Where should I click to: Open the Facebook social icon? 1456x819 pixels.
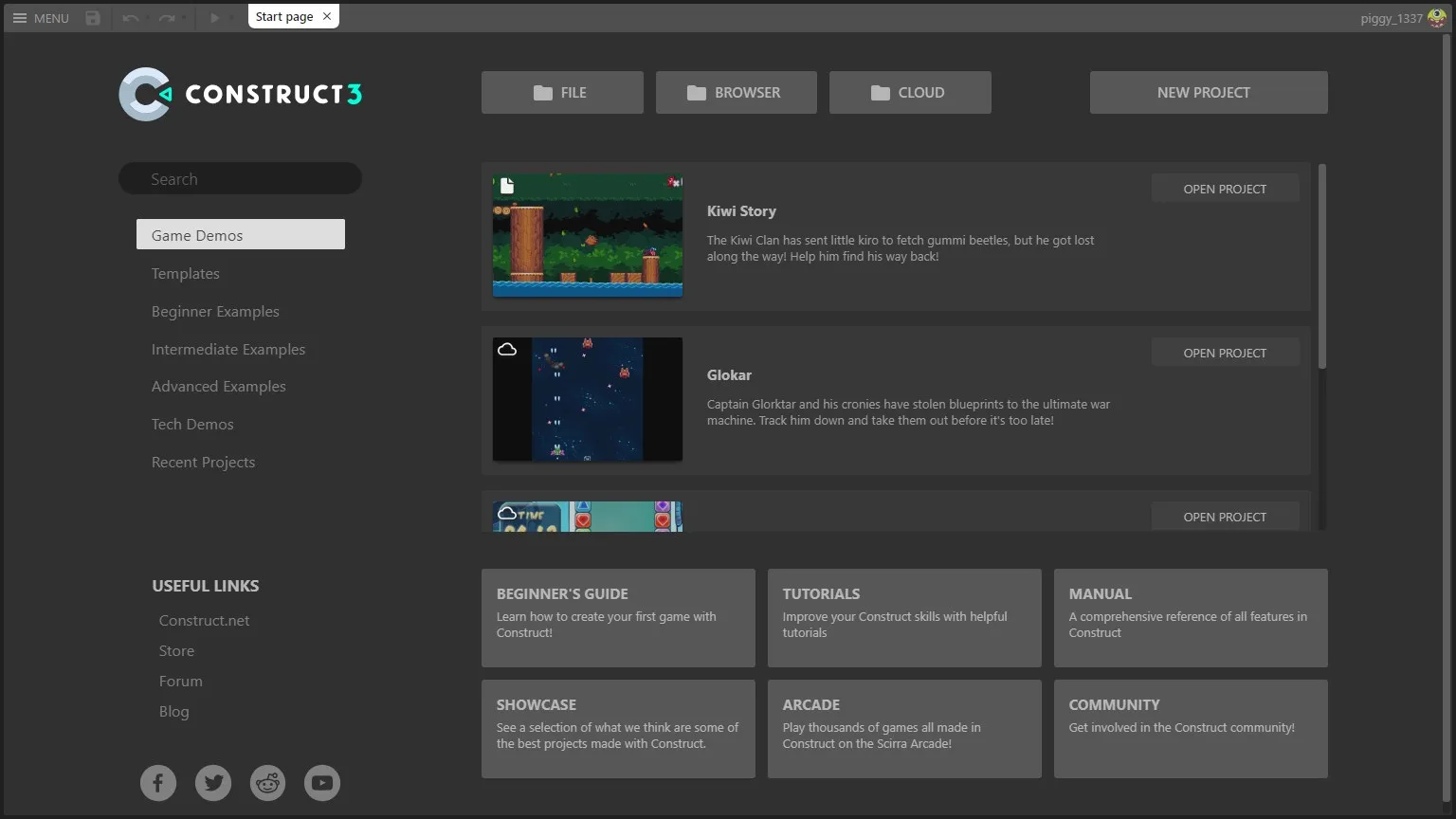[158, 783]
